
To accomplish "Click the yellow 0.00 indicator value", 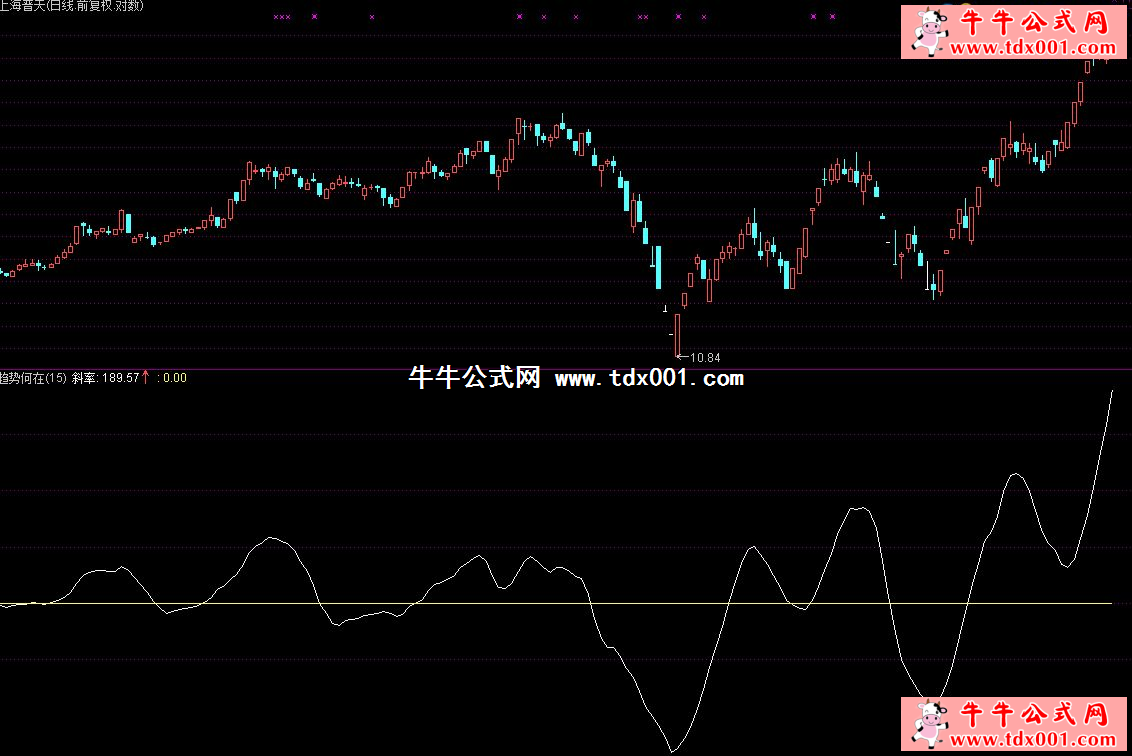I will tap(174, 377).
